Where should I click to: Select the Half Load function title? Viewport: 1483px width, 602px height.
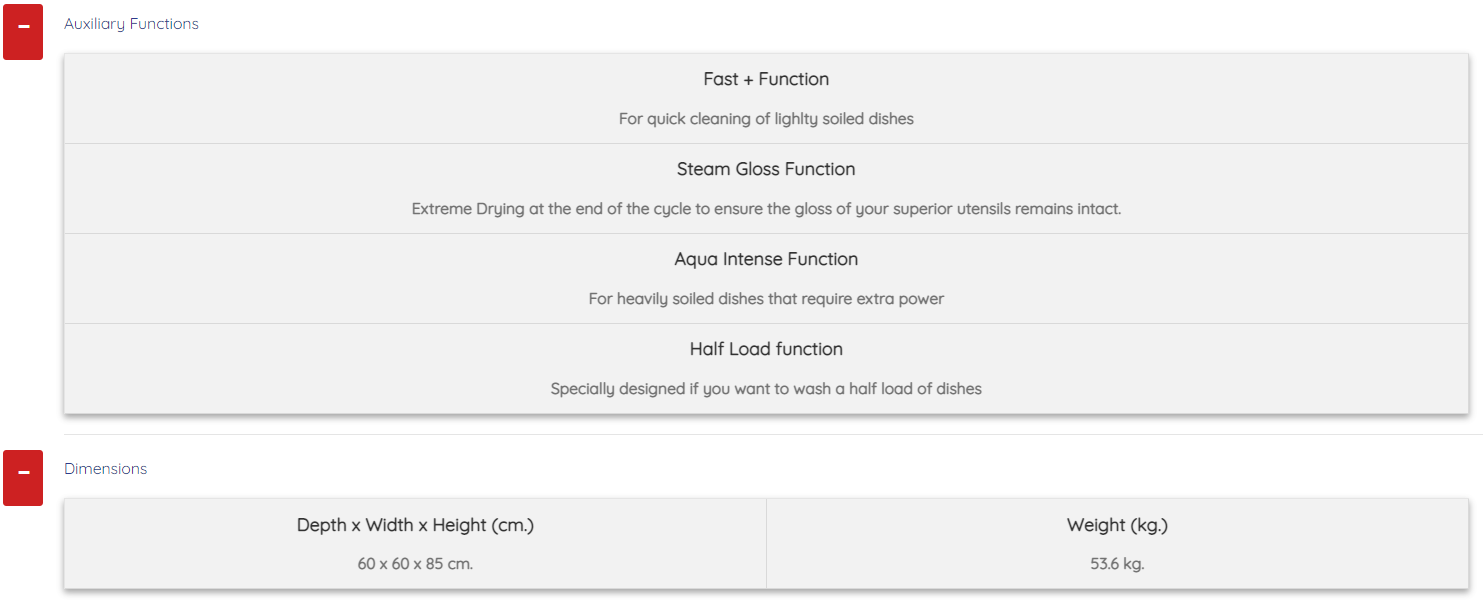click(x=766, y=349)
